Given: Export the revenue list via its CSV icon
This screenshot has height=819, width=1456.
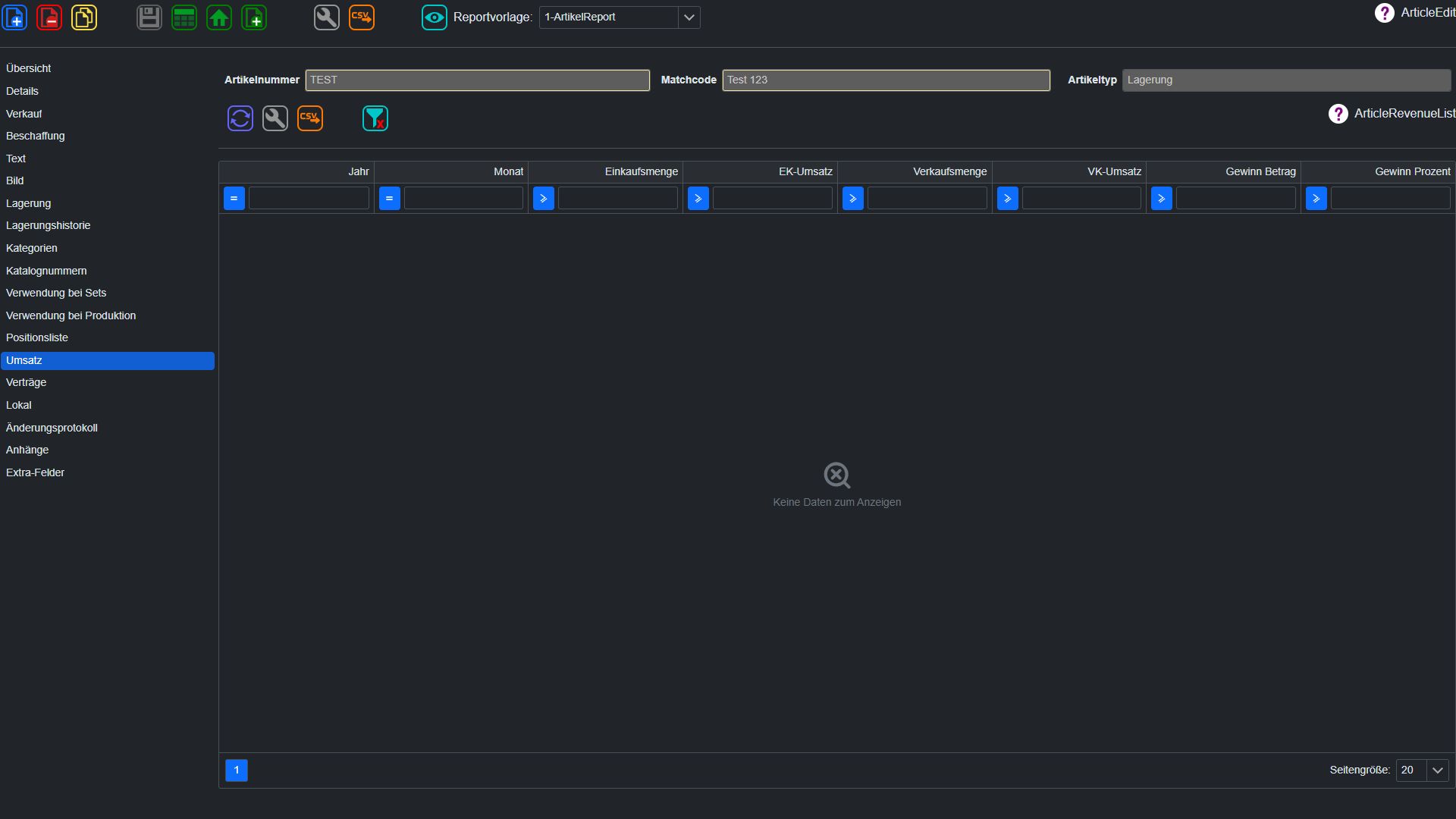Looking at the screenshot, I should (x=310, y=118).
